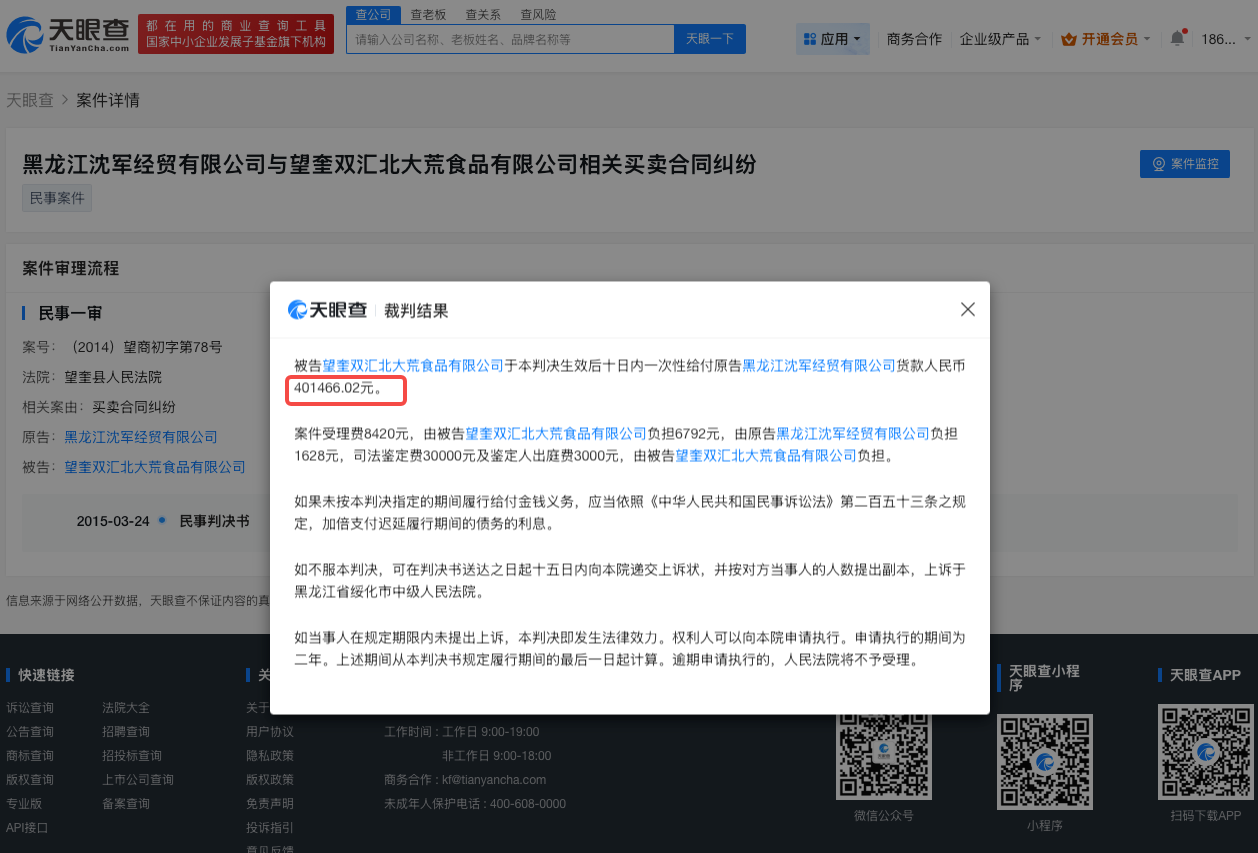Viewport: 1258px width, 853px height.
Task: Select the 查风险 search tab
Action: 538,14
